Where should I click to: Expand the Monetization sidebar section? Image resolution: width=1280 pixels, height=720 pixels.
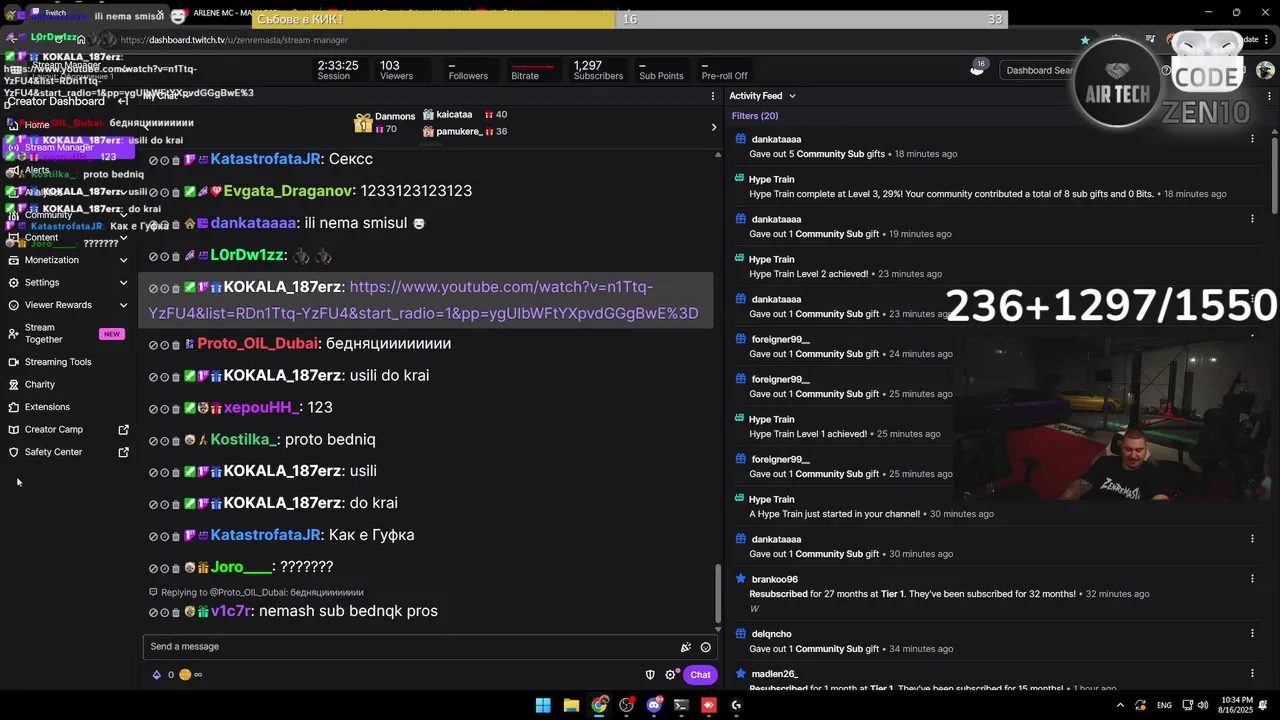pos(123,260)
